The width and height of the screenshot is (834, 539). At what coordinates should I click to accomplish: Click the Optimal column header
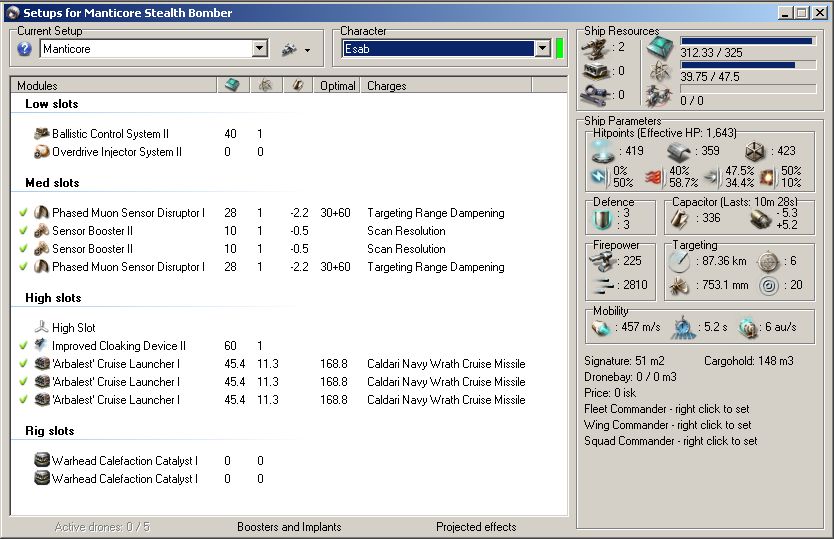point(337,86)
